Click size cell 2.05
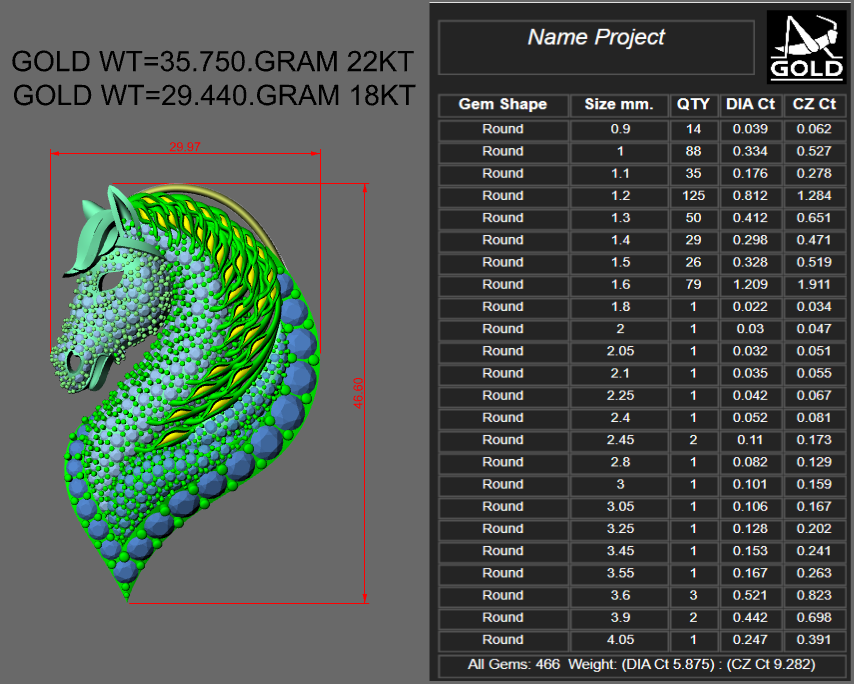This screenshot has width=854, height=684. tap(620, 352)
